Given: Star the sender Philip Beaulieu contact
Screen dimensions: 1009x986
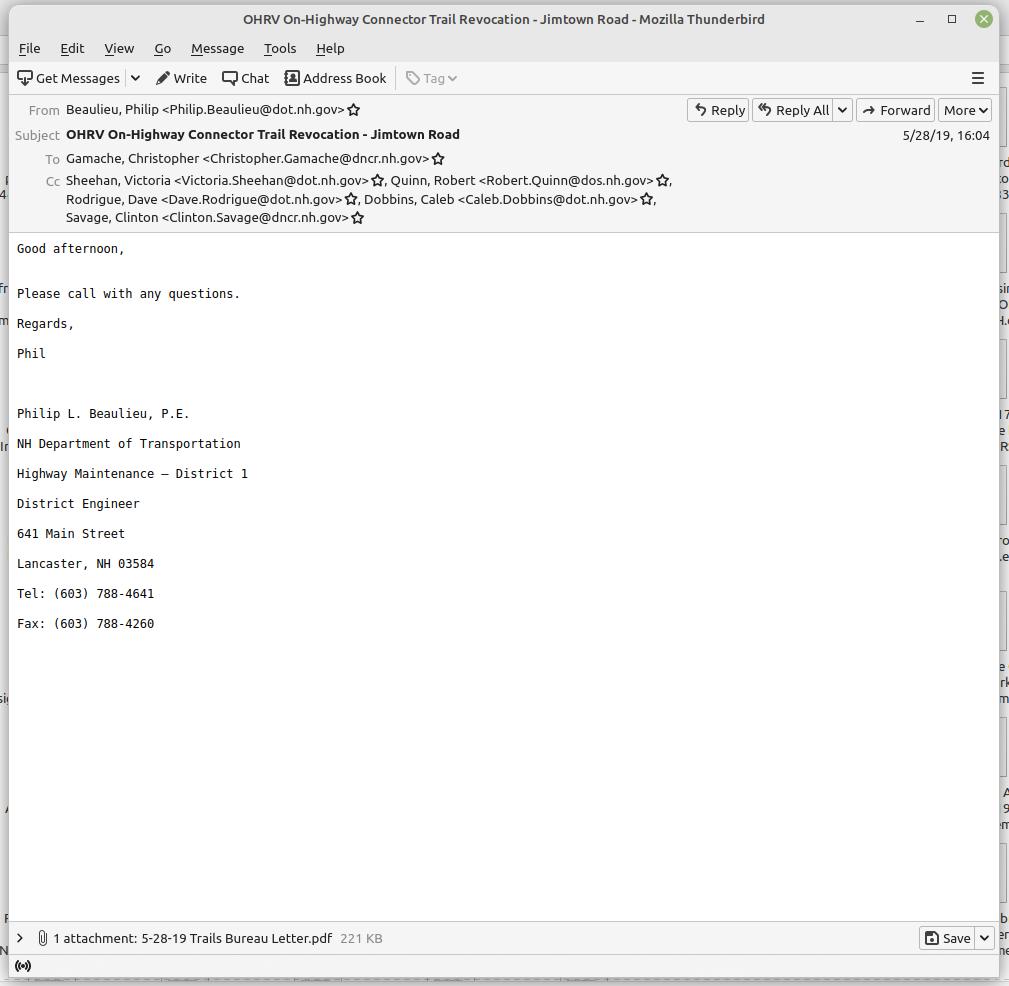Looking at the screenshot, I should pyautogui.click(x=353, y=110).
